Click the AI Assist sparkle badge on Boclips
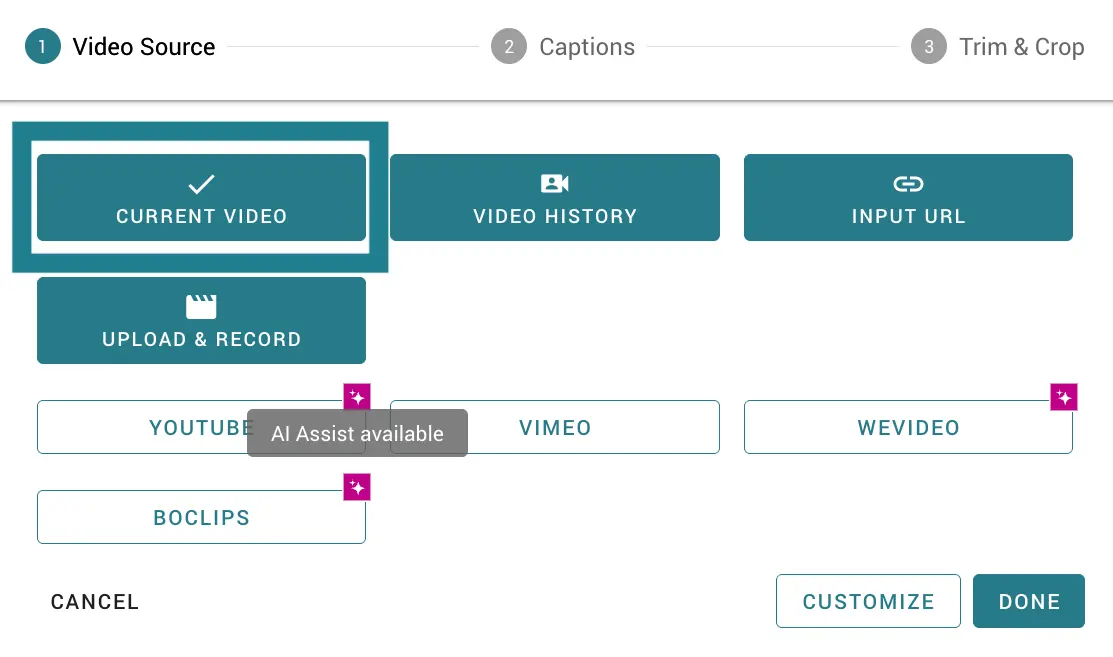 [x=357, y=487]
